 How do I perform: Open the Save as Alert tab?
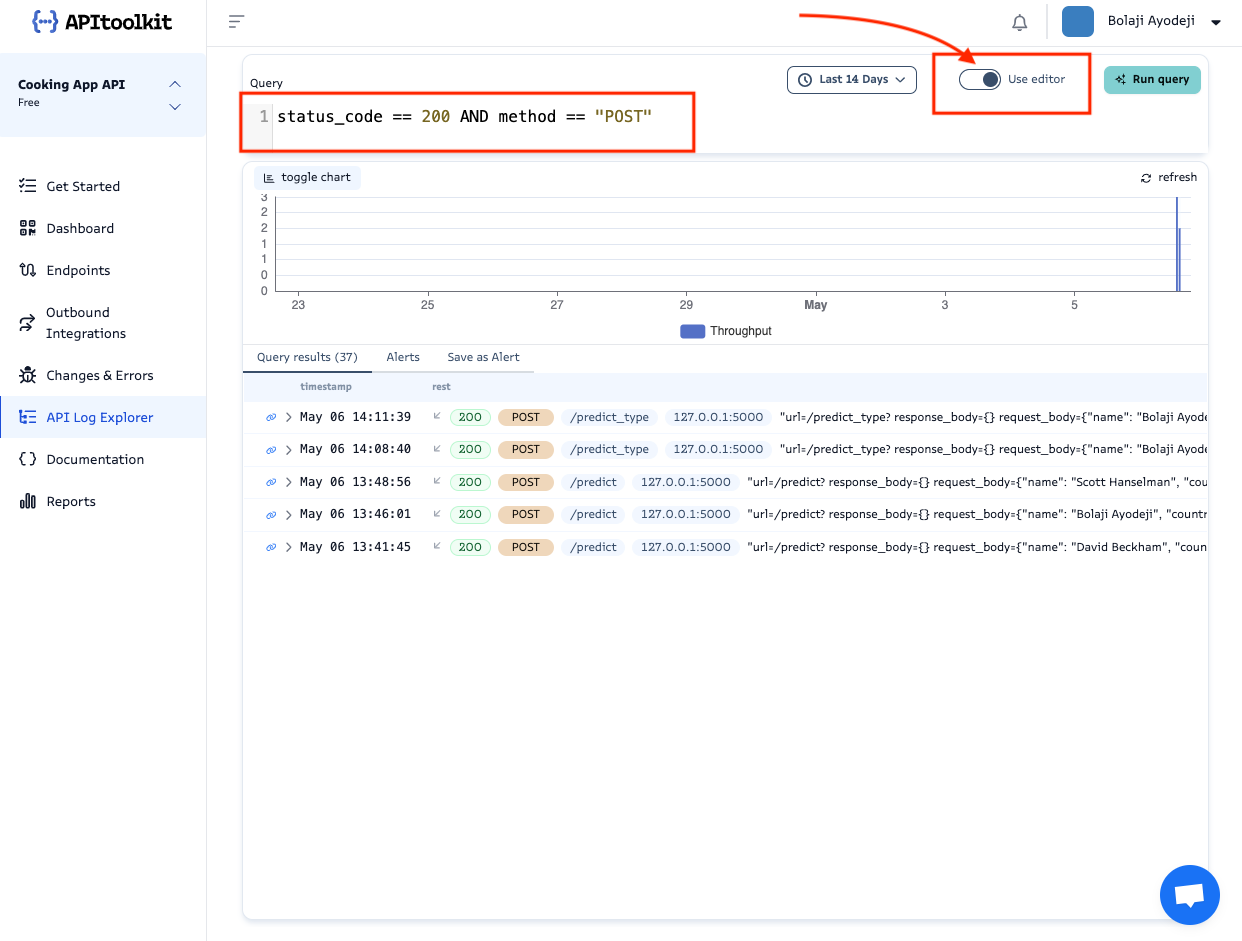484,357
